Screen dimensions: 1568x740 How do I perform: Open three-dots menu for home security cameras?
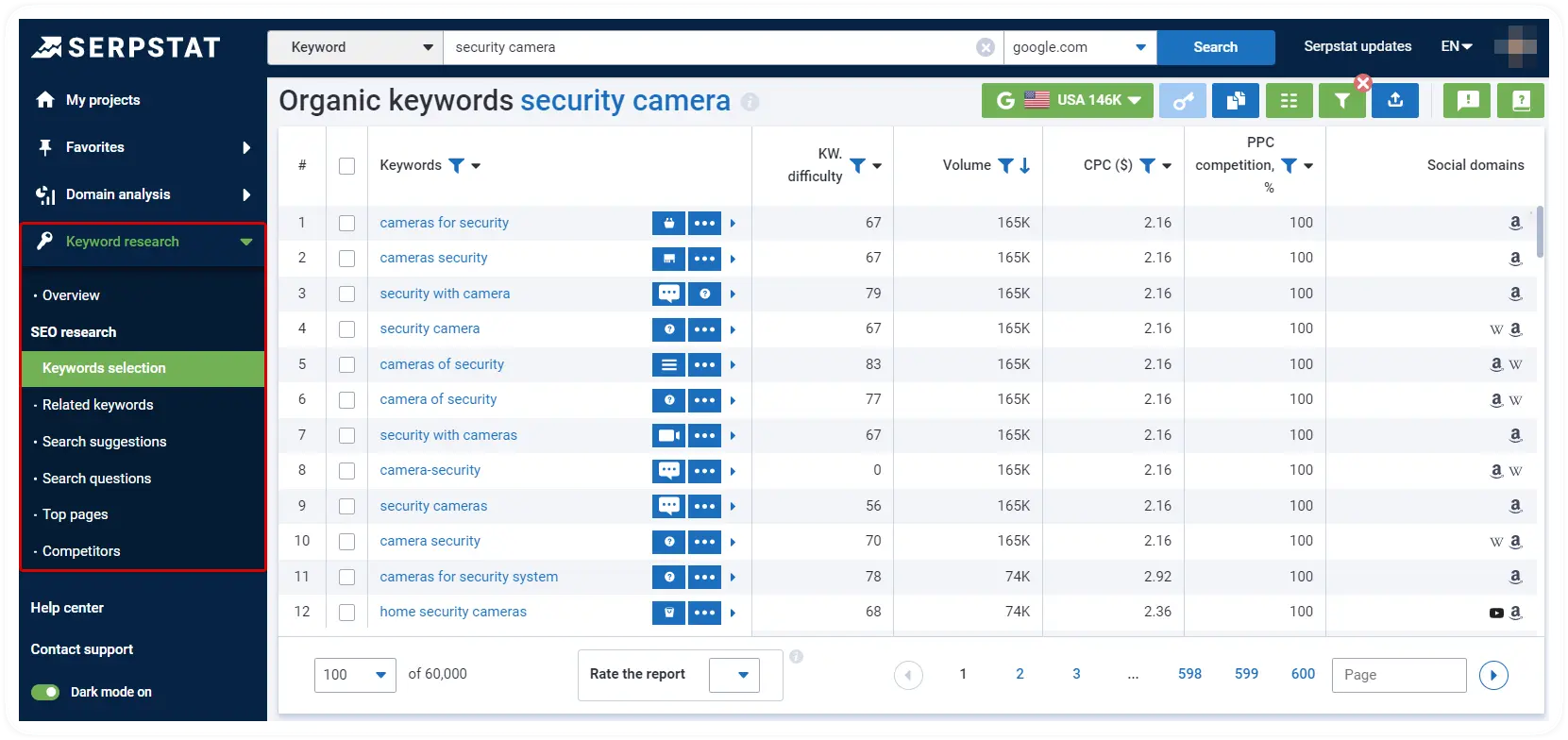tap(704, 613)
